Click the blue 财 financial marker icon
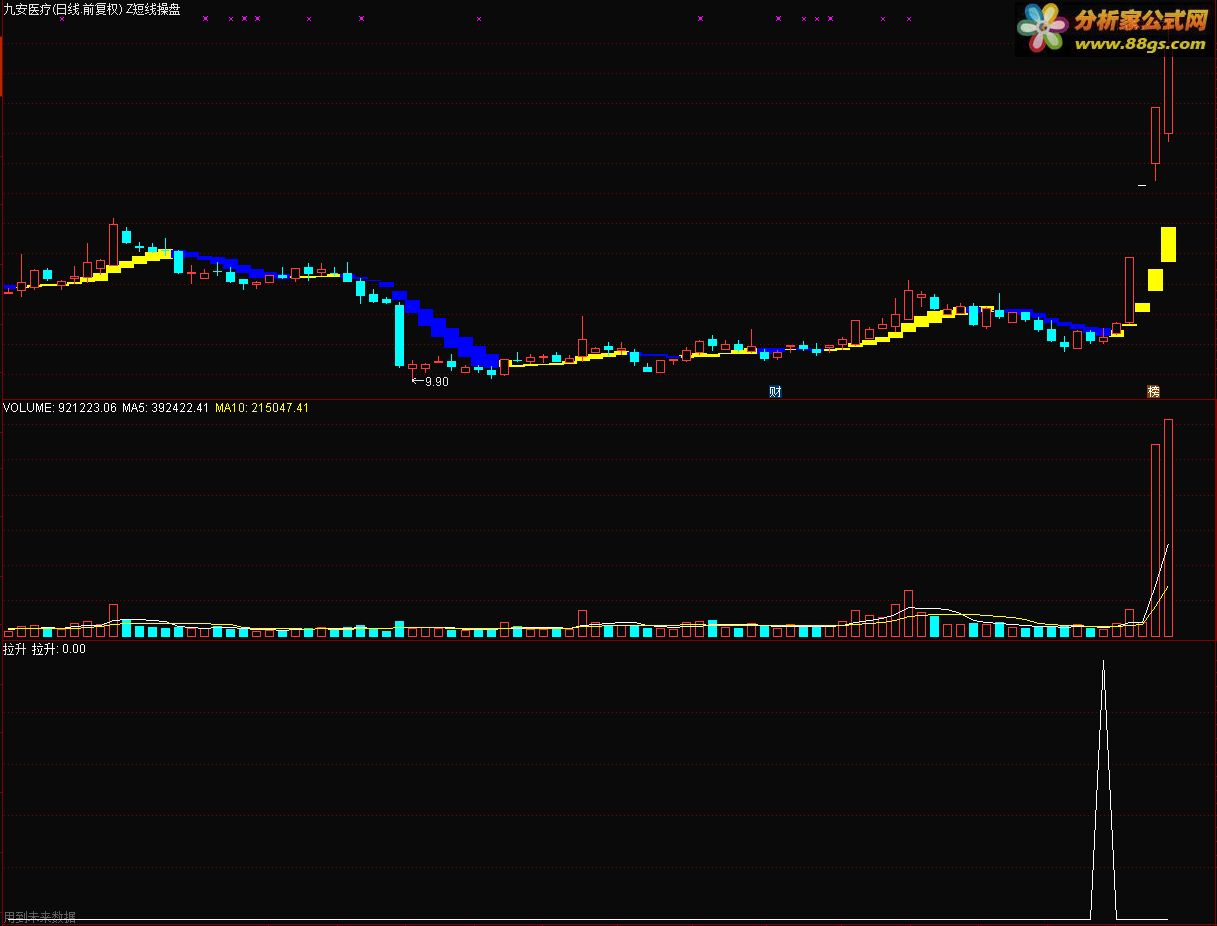 pyautogui.click(x=775, y=392)
